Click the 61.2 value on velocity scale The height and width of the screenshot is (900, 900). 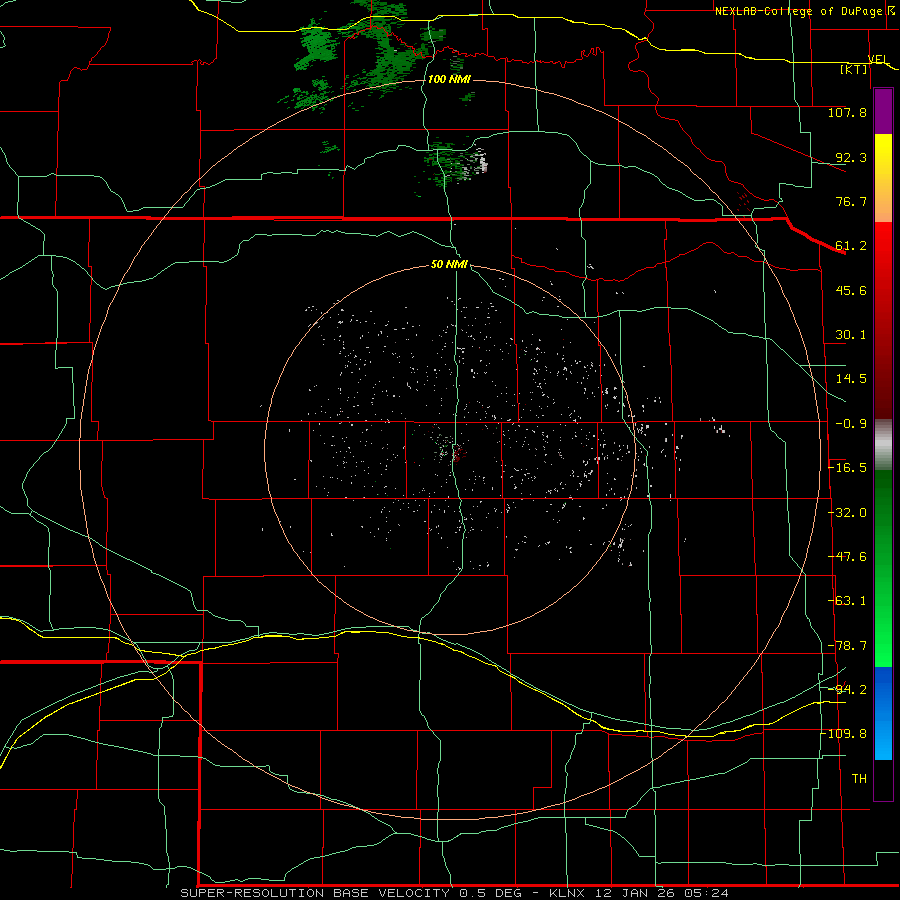click(851, 246)
